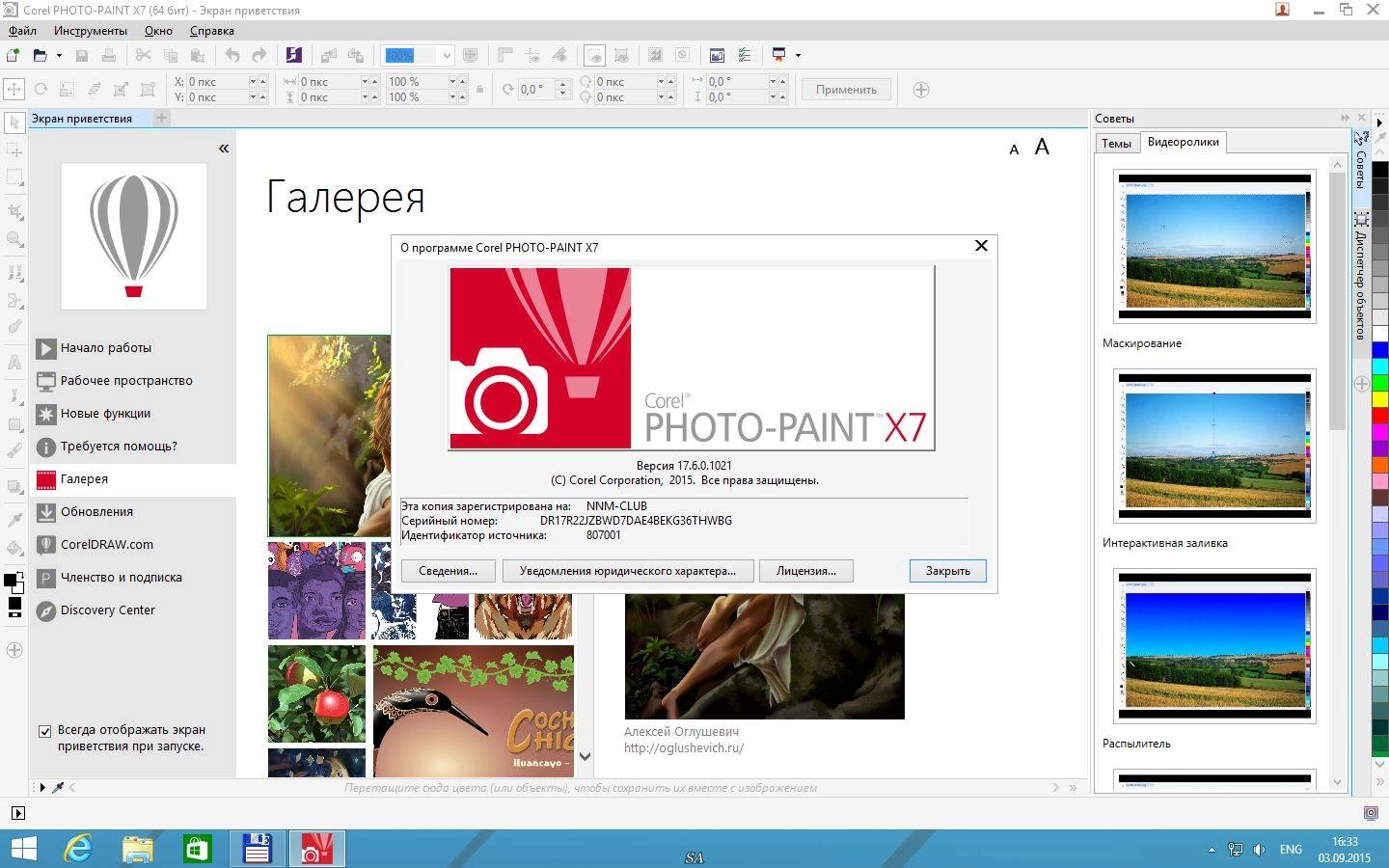Toggle the swap foreground and background colors arrow
This screenshot has height=868, width=1389.
click(20, 575)
